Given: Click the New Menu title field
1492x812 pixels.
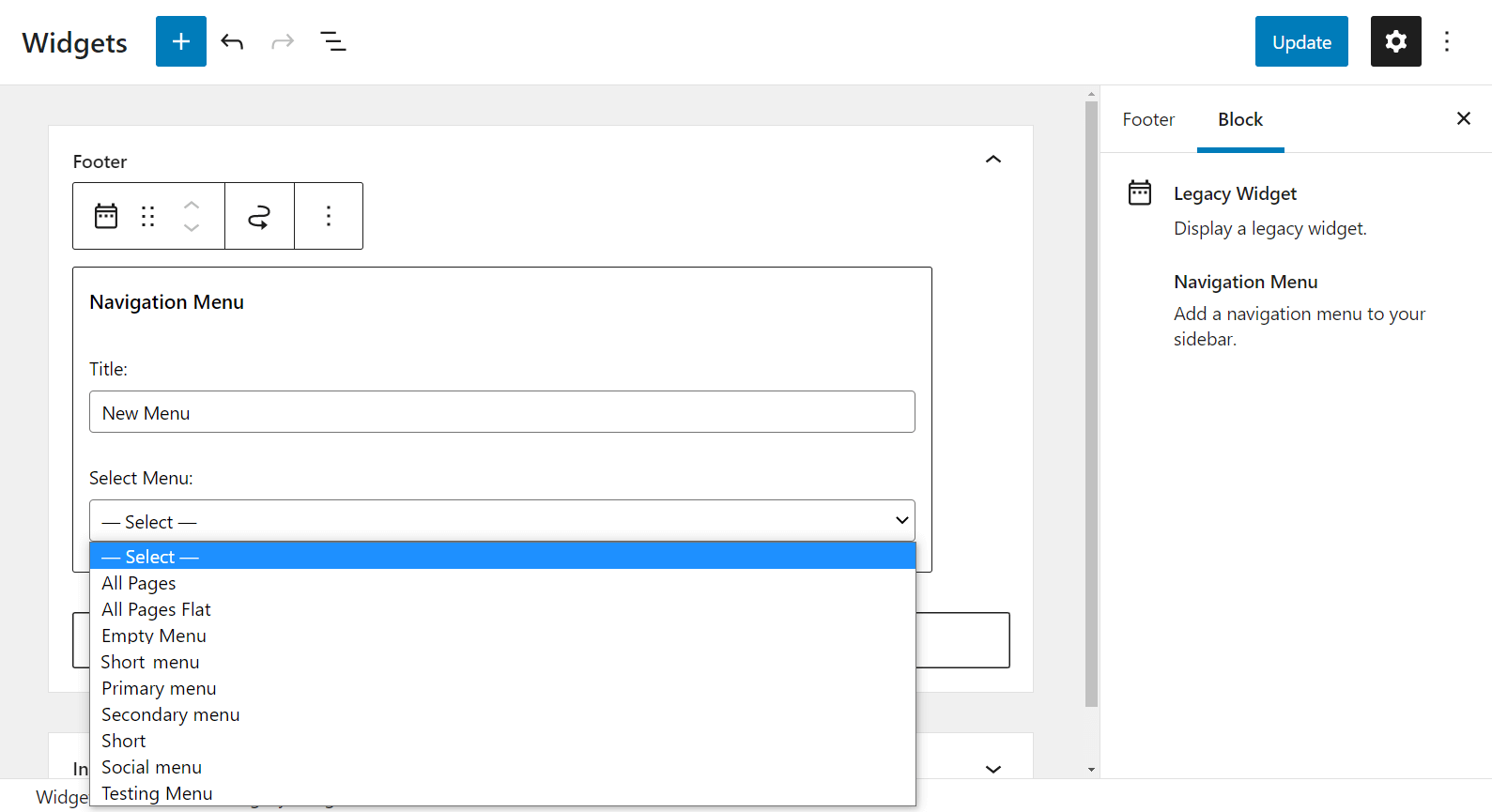Looking at the screenshot, I should coord(501,411).
